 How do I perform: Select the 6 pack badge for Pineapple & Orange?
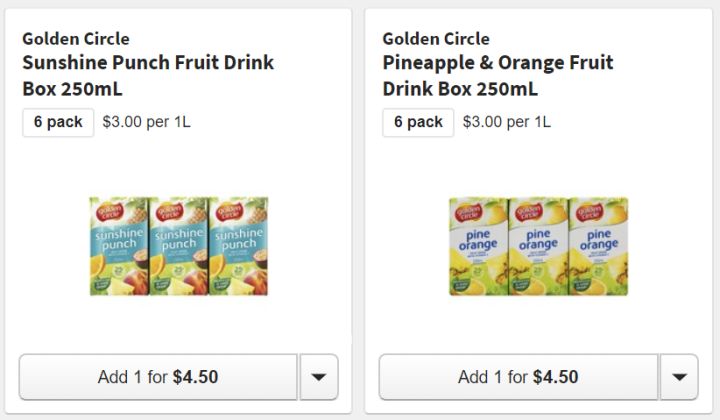[x=418, y=122]
